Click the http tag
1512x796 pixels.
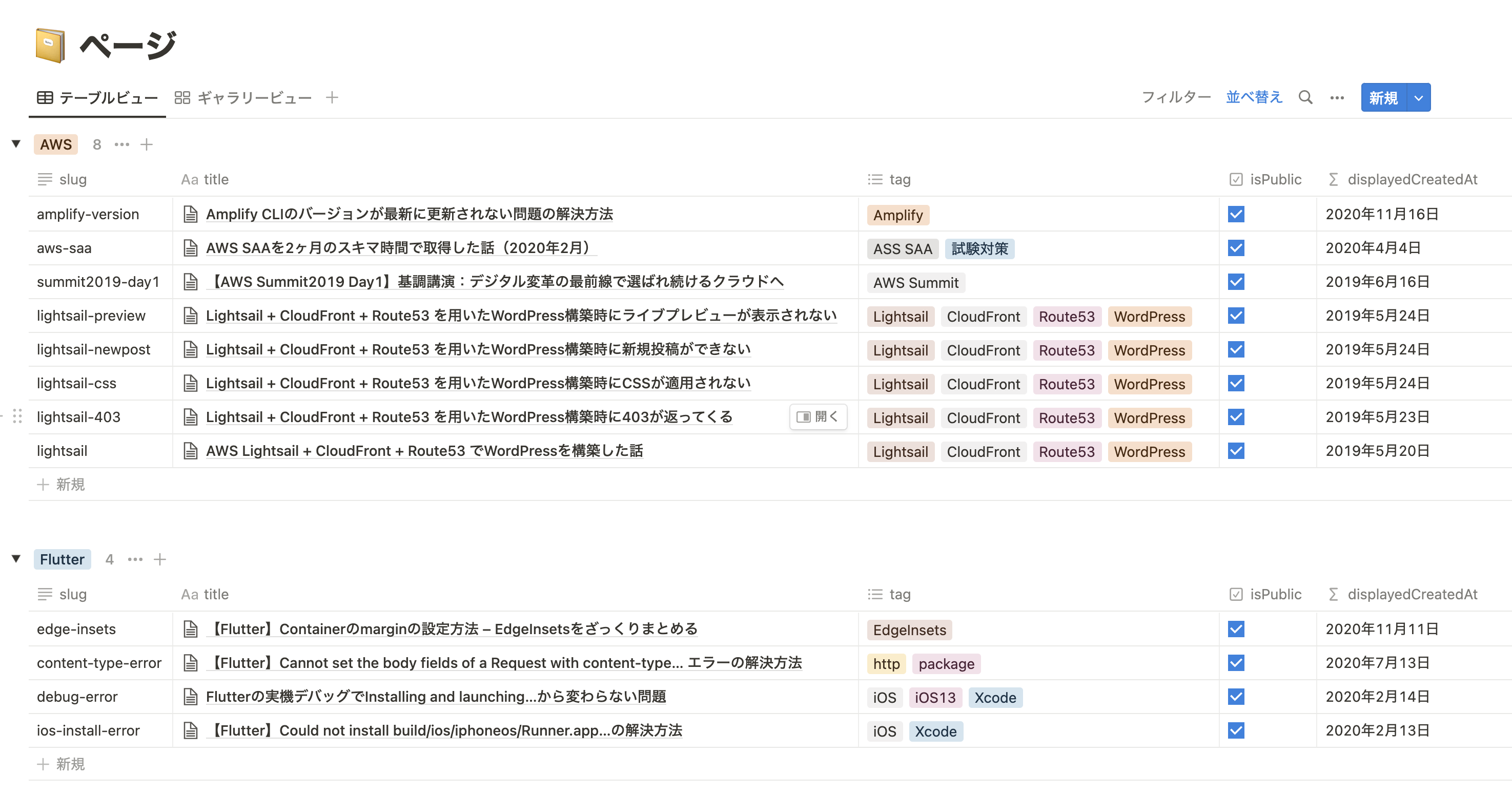point(886,664)
